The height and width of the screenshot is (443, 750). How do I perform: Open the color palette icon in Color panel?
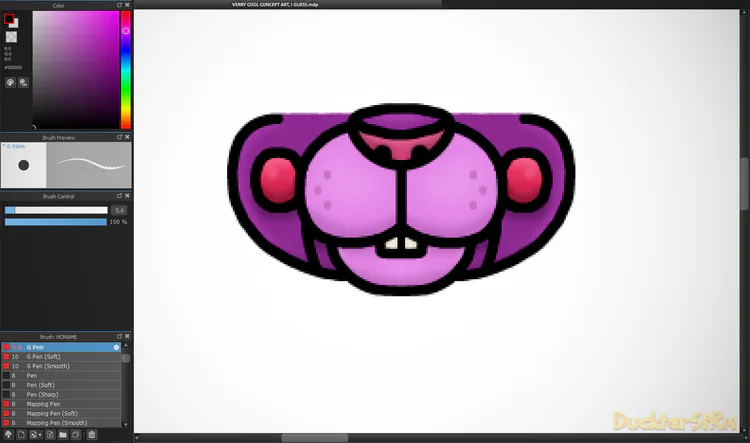(10, 82)
